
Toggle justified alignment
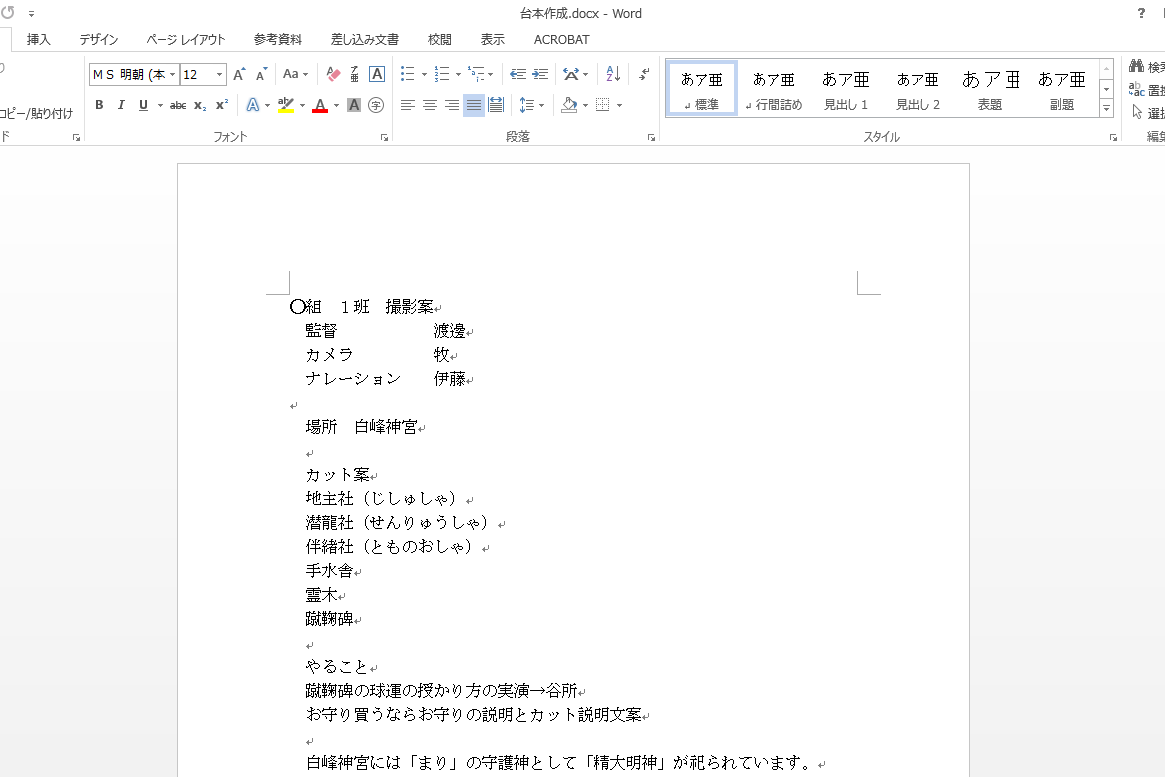pos(474,105)
